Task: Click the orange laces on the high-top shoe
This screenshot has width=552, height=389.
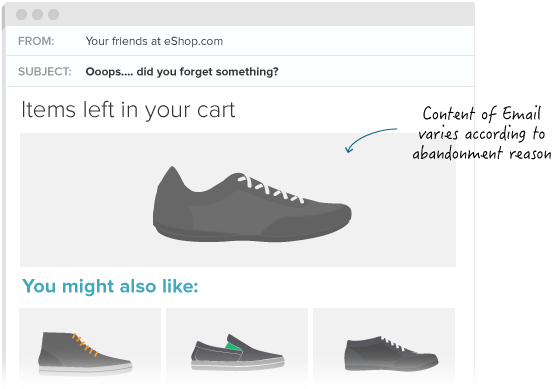Action: pyautogui.click(x=84, y=345)
